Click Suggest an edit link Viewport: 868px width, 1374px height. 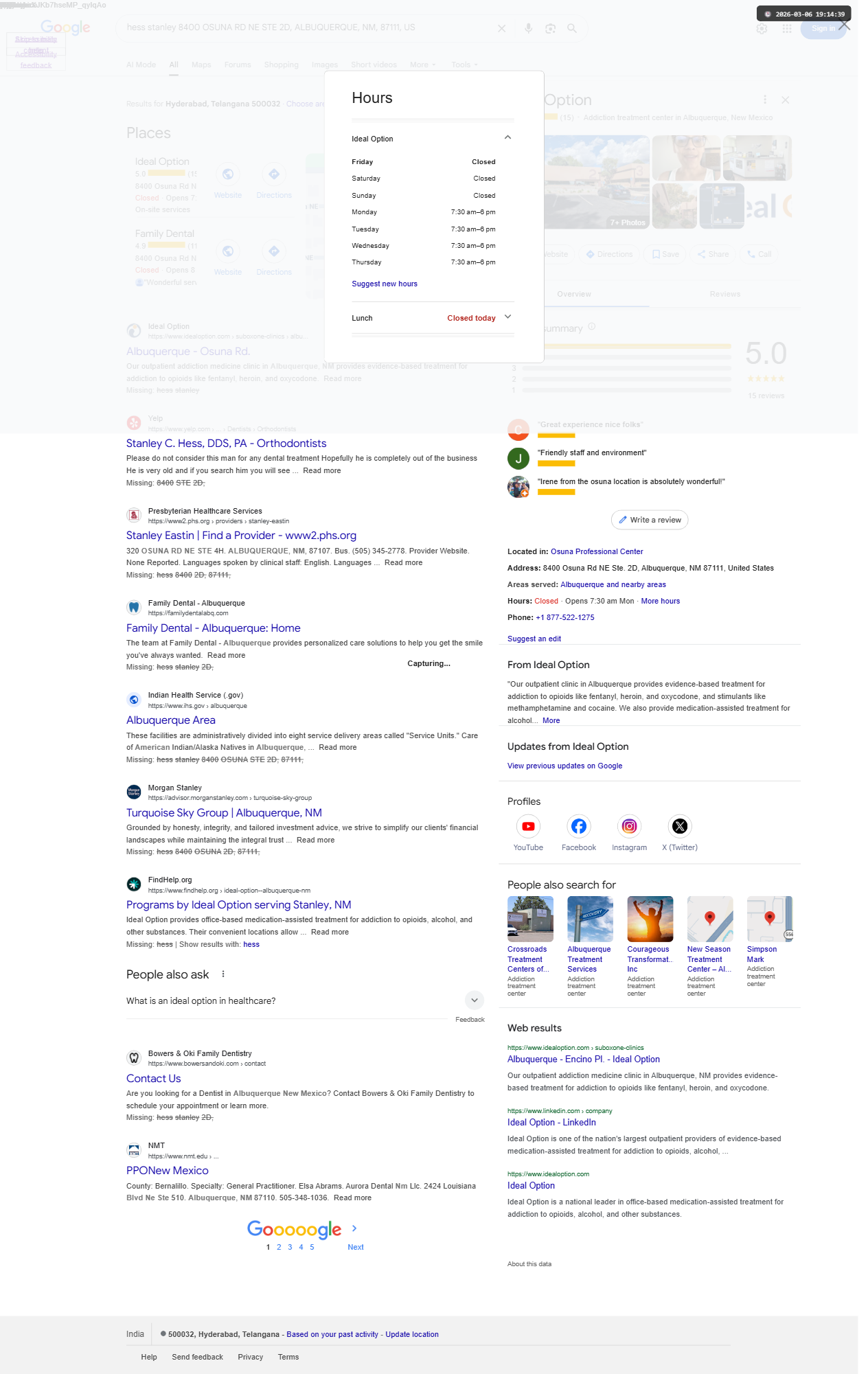point(534,639)
